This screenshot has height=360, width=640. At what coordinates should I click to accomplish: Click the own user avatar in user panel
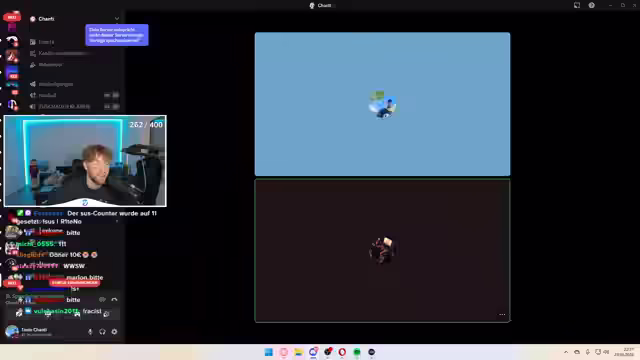[12, 331]
